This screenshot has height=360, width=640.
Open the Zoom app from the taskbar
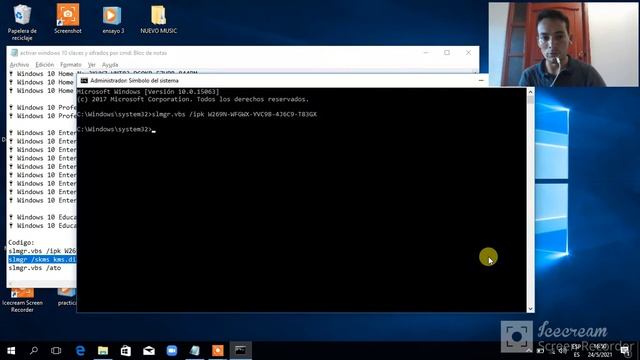click(x=172, y=350)
